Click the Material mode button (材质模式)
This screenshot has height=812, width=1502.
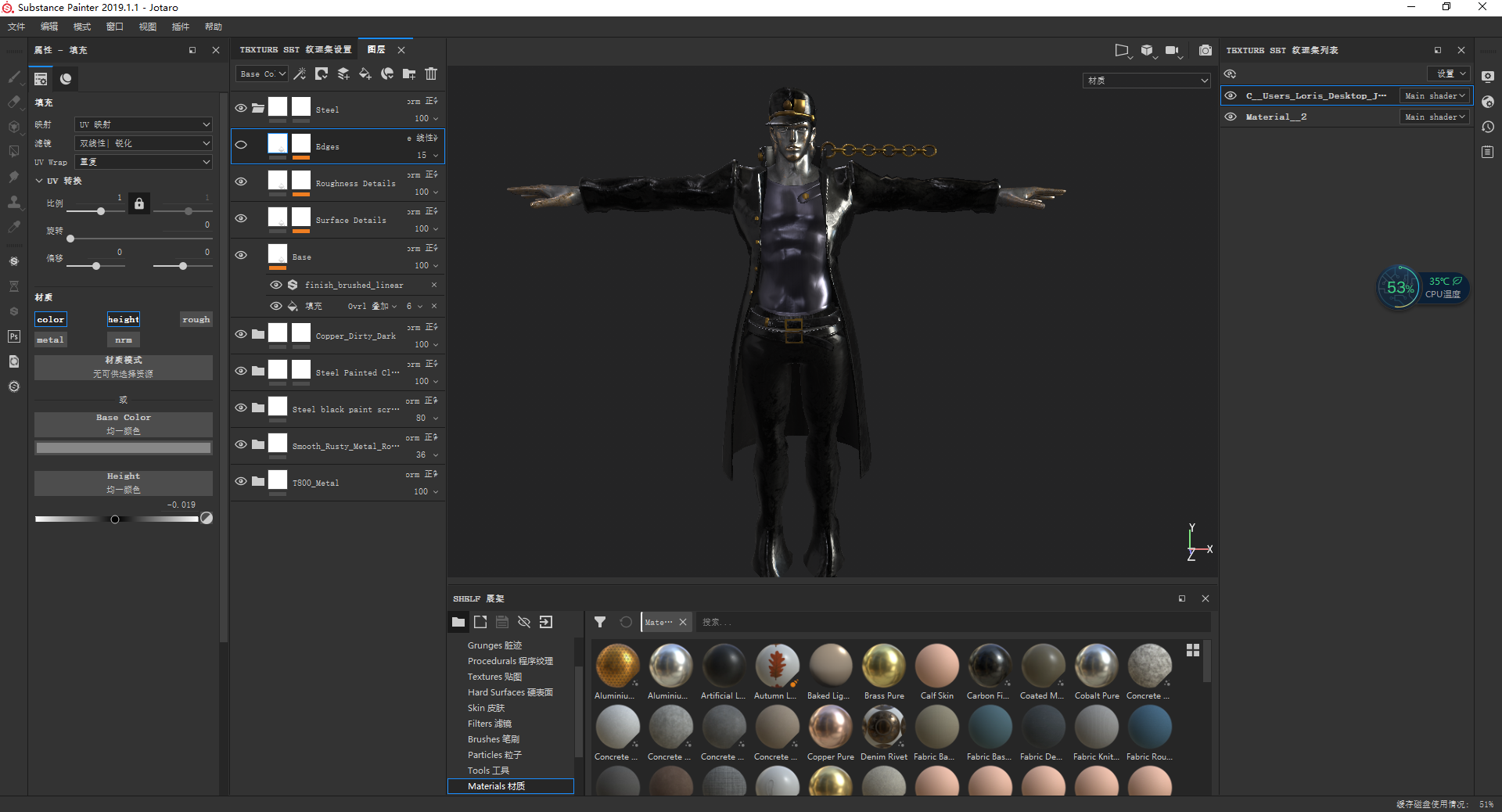(x=124, y=367)
